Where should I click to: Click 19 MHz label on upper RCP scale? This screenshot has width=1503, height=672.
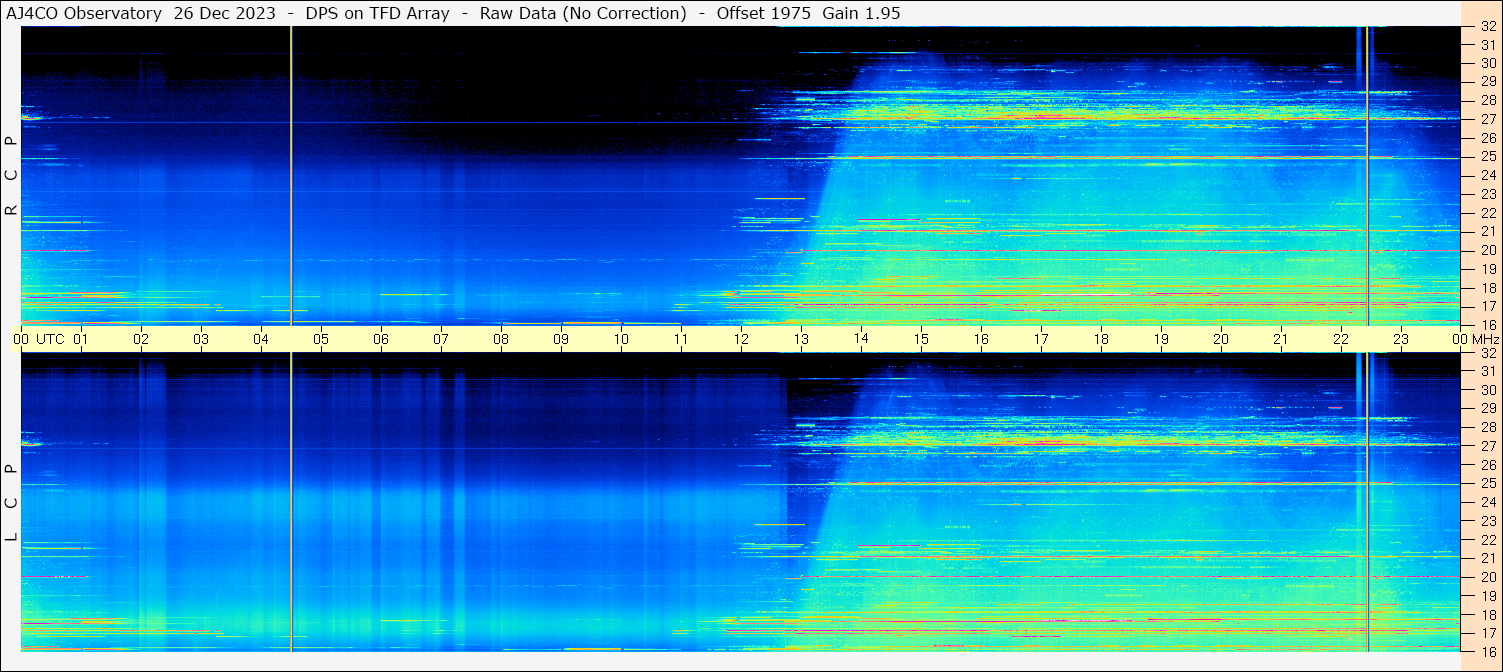click(x=1488, y=269)
